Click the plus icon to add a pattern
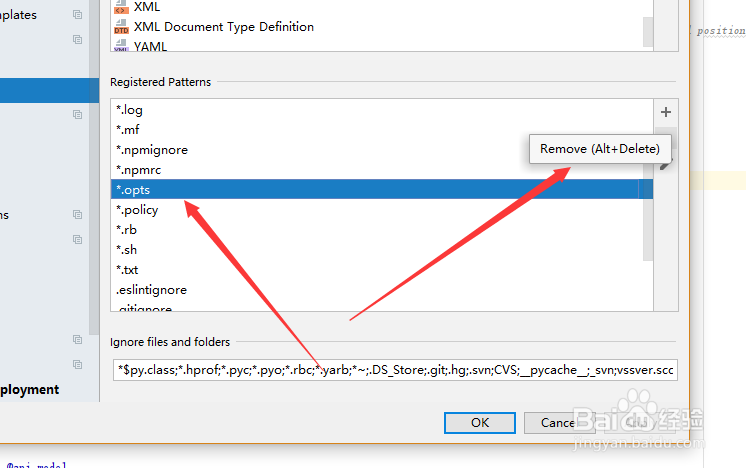The height and width of the screenshot is (468, 746). (x=665, y=111)
